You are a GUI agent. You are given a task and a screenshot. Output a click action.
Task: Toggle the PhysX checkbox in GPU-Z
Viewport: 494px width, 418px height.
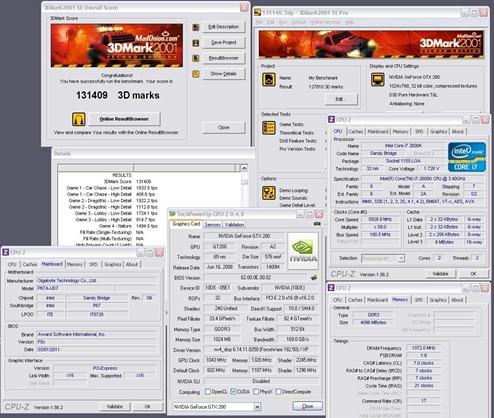click(256, 391)
